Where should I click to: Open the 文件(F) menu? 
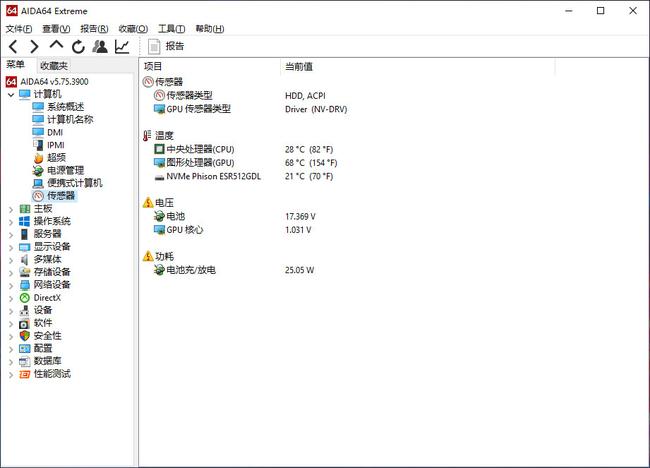(x=19, y=29)
